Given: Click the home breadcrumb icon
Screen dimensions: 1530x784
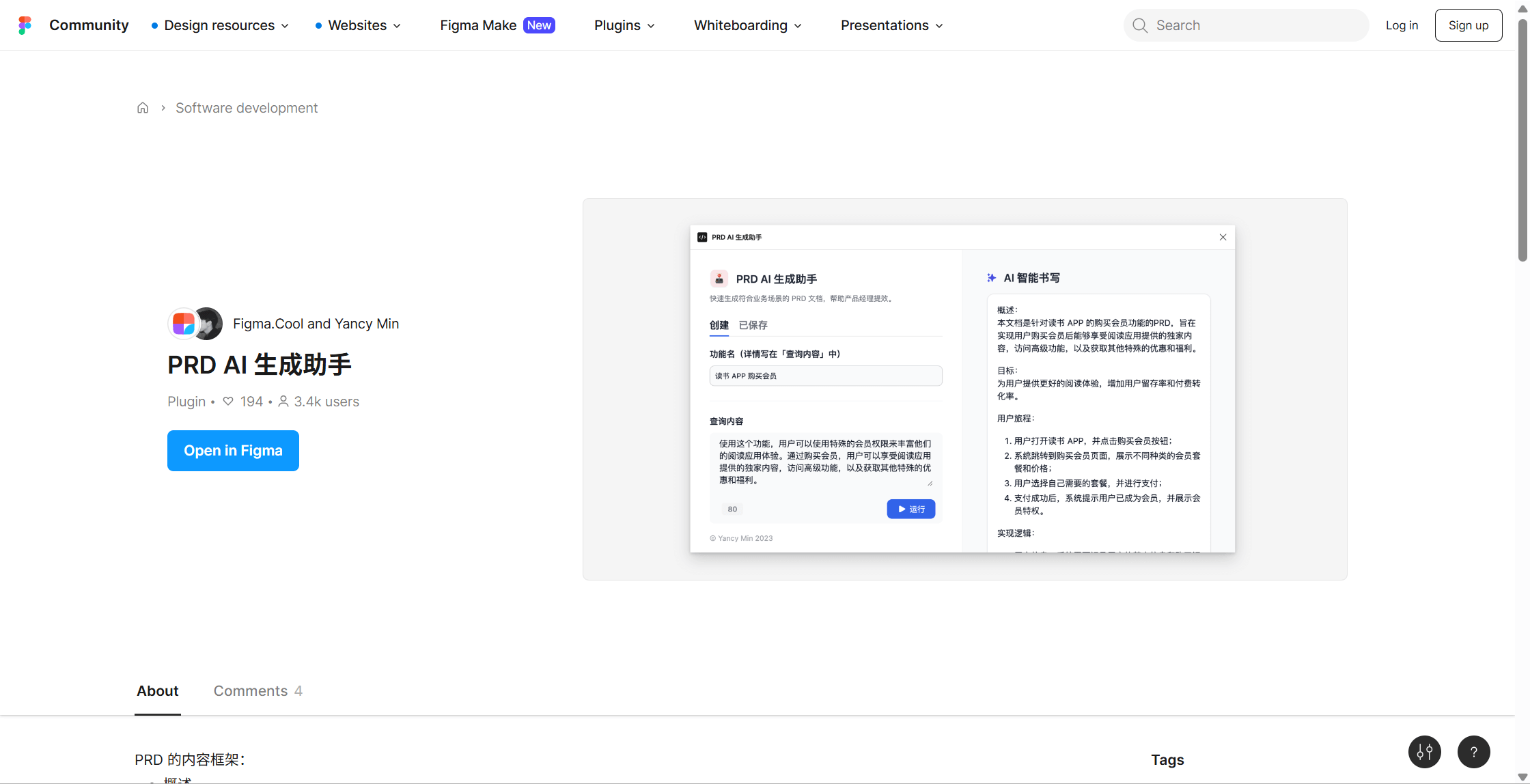Looking at the screenshot, I should (x=143, y=108).
